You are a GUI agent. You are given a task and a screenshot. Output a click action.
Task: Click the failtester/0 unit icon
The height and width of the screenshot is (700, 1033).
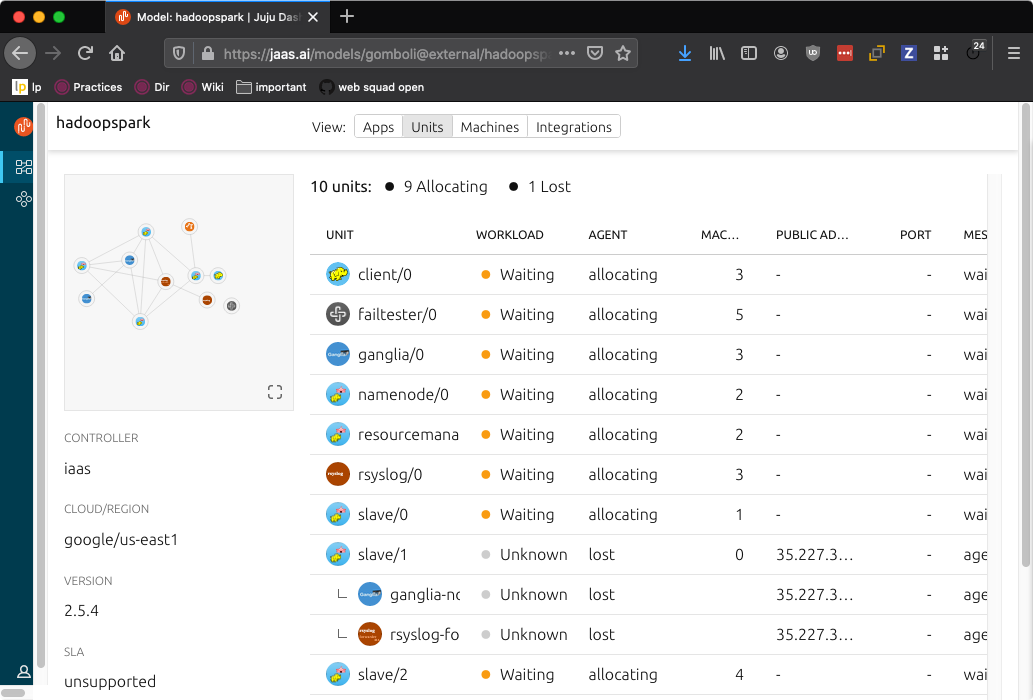337,314
